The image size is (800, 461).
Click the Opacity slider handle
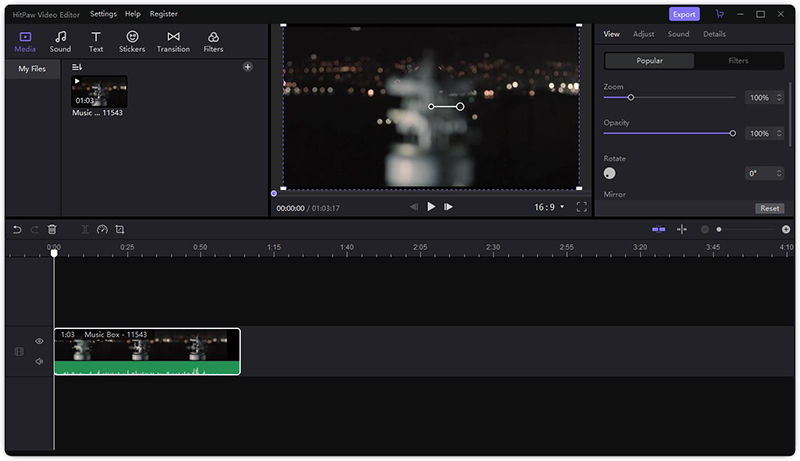coord(733,134)
